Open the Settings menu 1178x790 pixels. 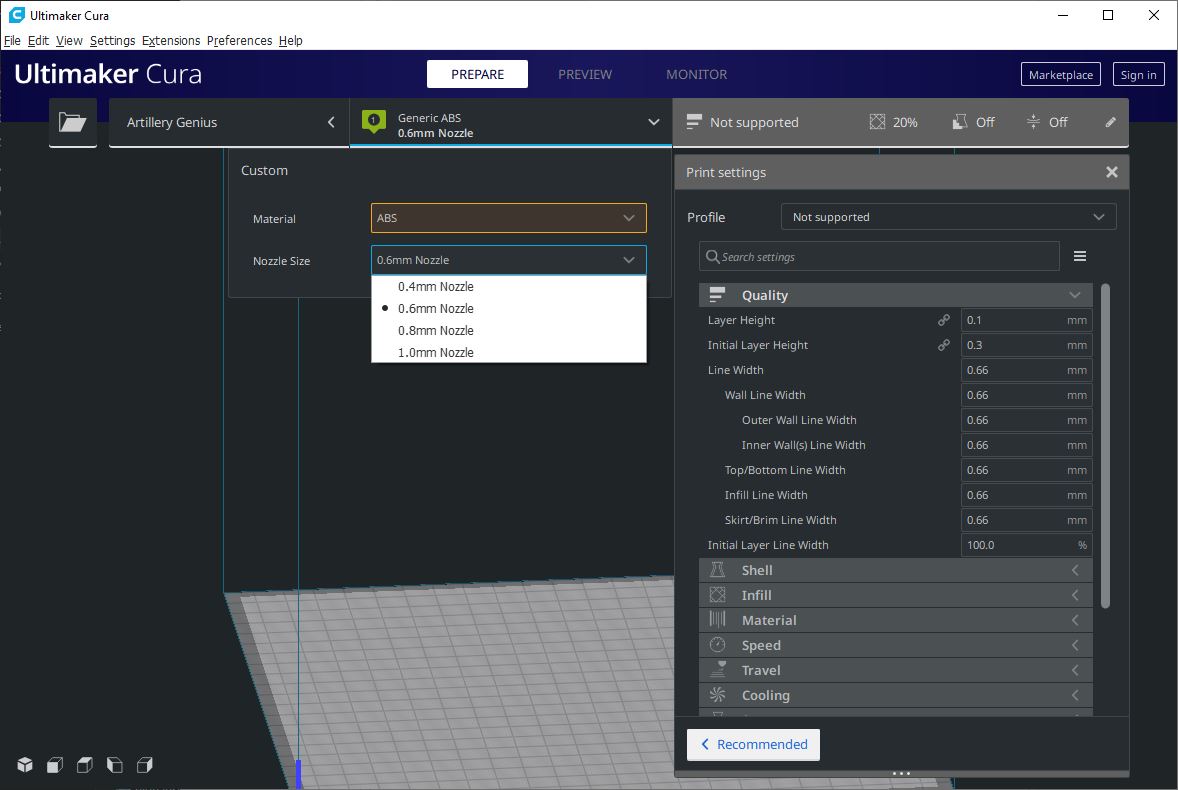(113, 41)
